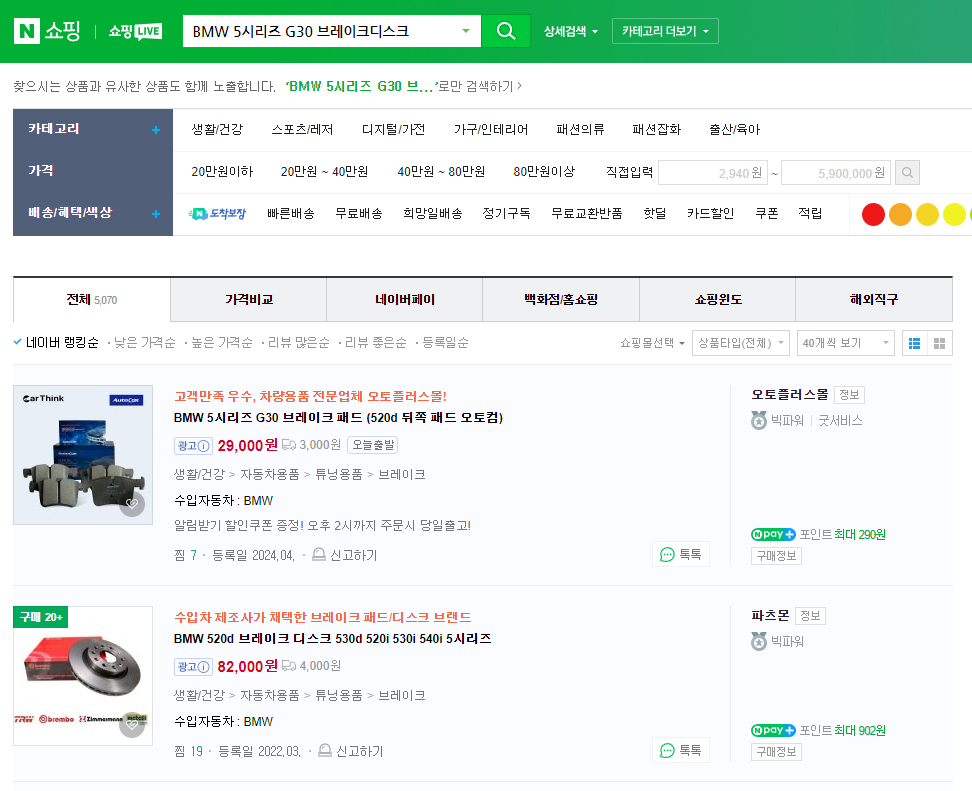Select the orange color swatch filter
This screenshot has height=791, width=972.
click(900, 214)
